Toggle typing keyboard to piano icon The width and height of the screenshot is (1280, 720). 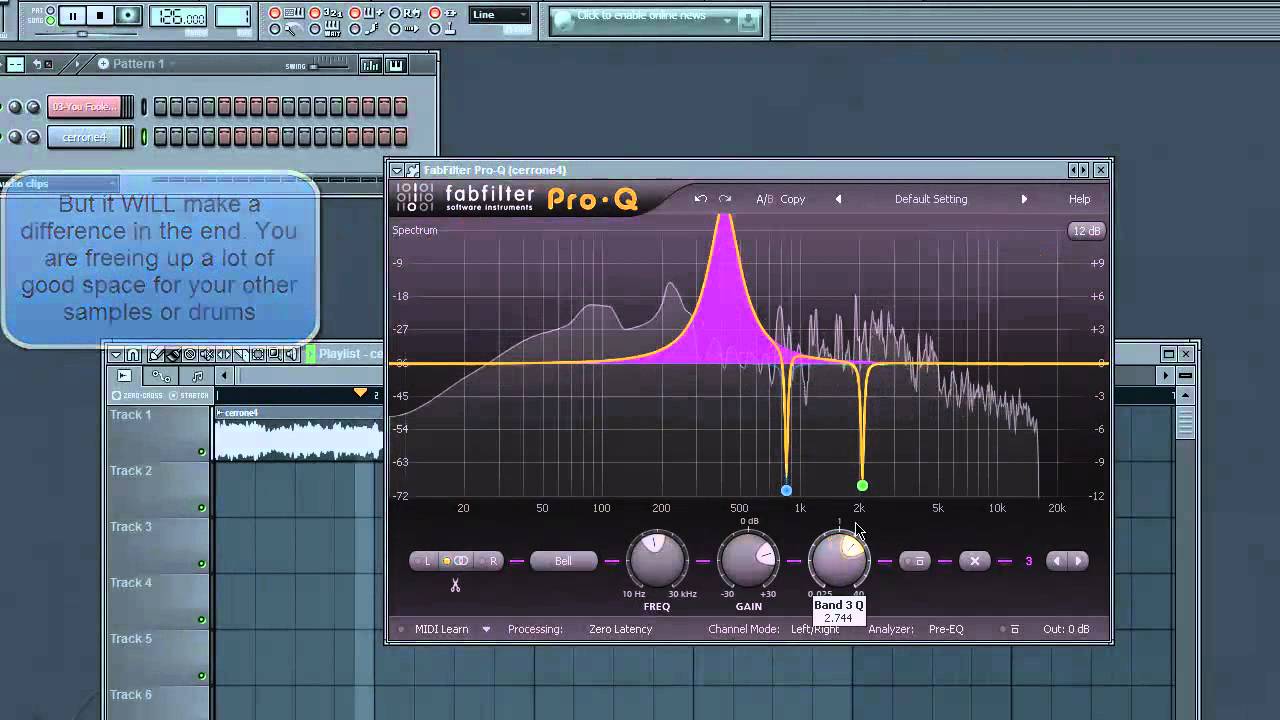pyautogui.click(x=294, y=13)
